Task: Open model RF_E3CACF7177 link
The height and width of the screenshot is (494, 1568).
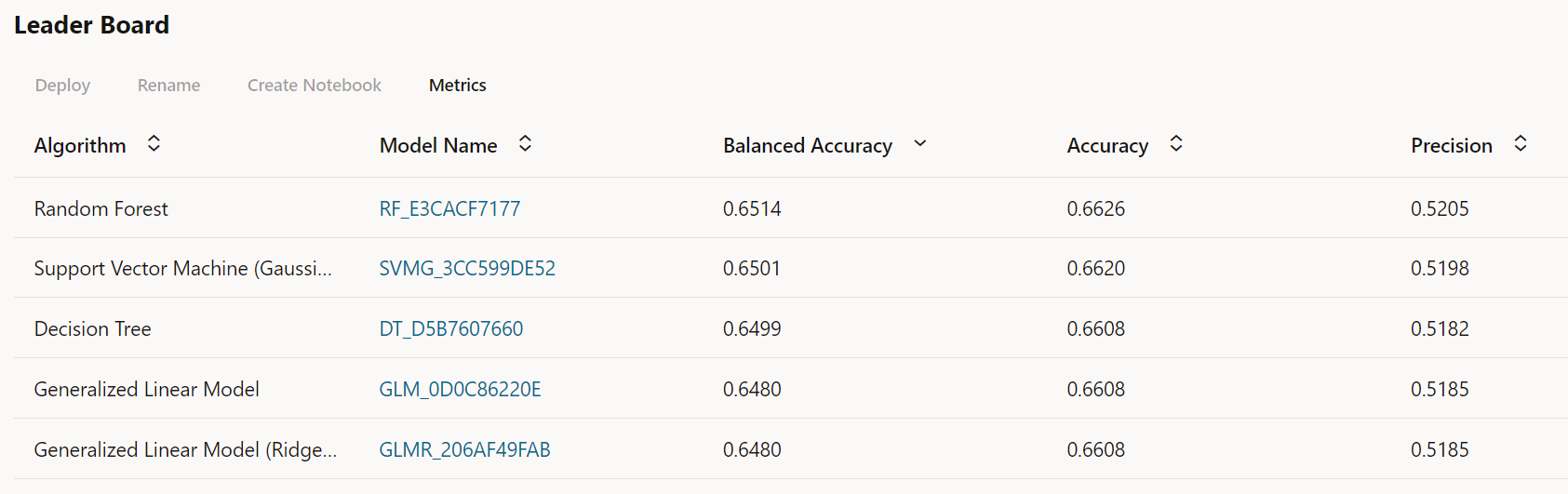Action: [x=449, y=208]
